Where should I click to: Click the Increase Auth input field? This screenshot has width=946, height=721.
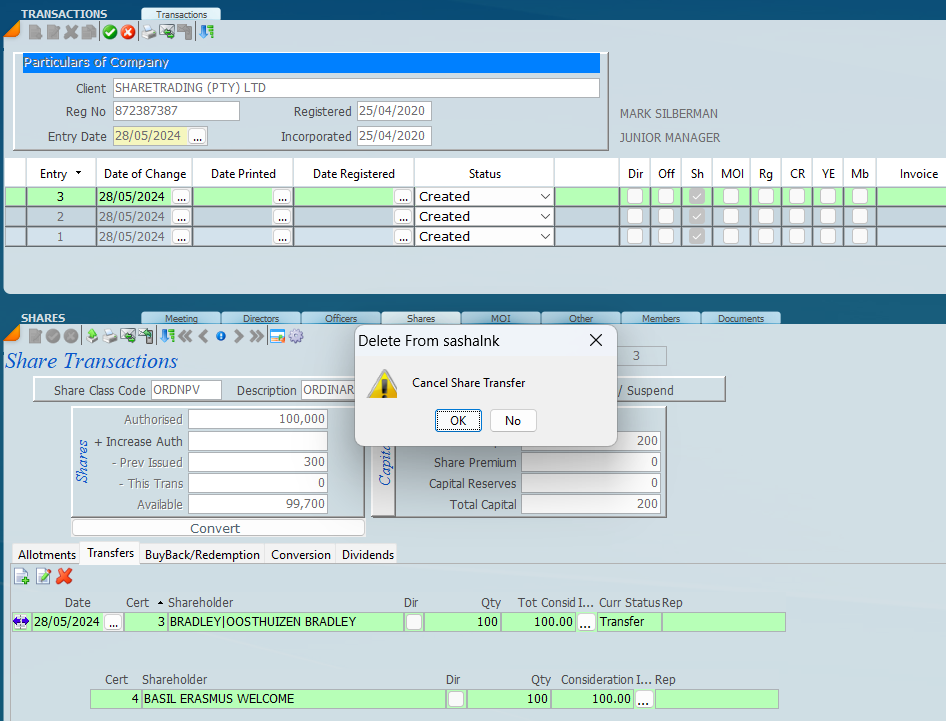pos(258,441)
